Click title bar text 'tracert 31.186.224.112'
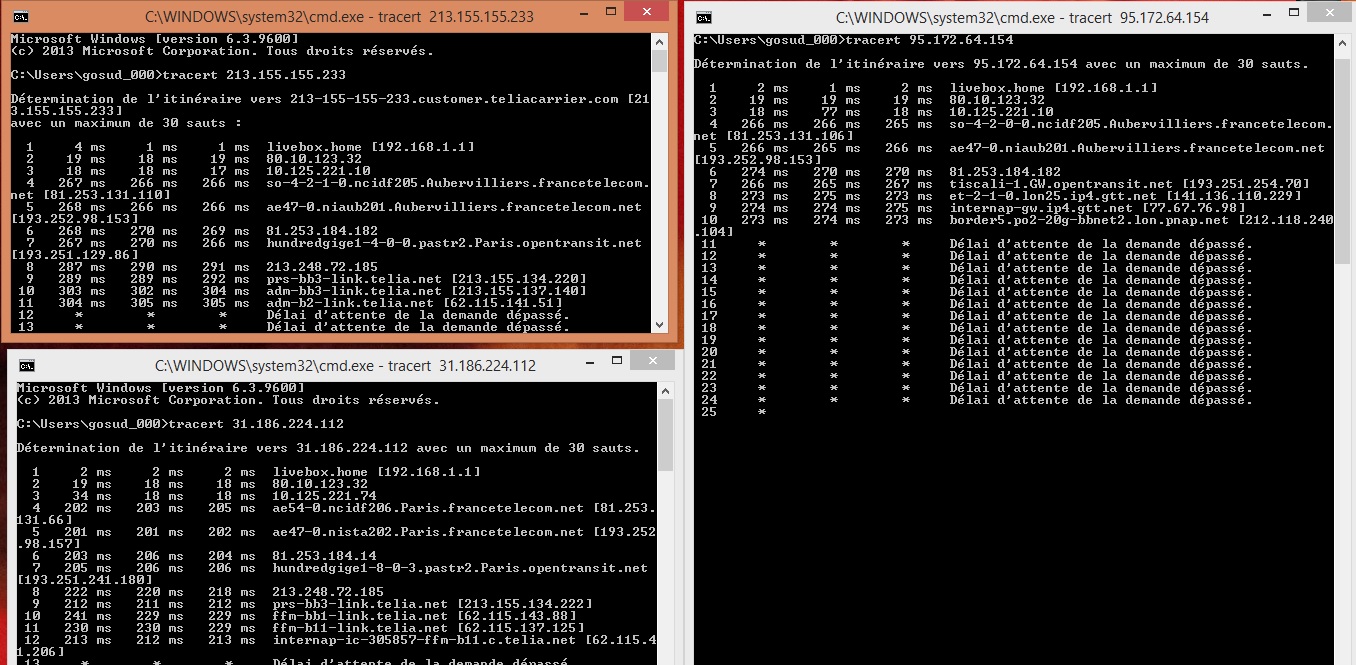 tap(462, 366)
